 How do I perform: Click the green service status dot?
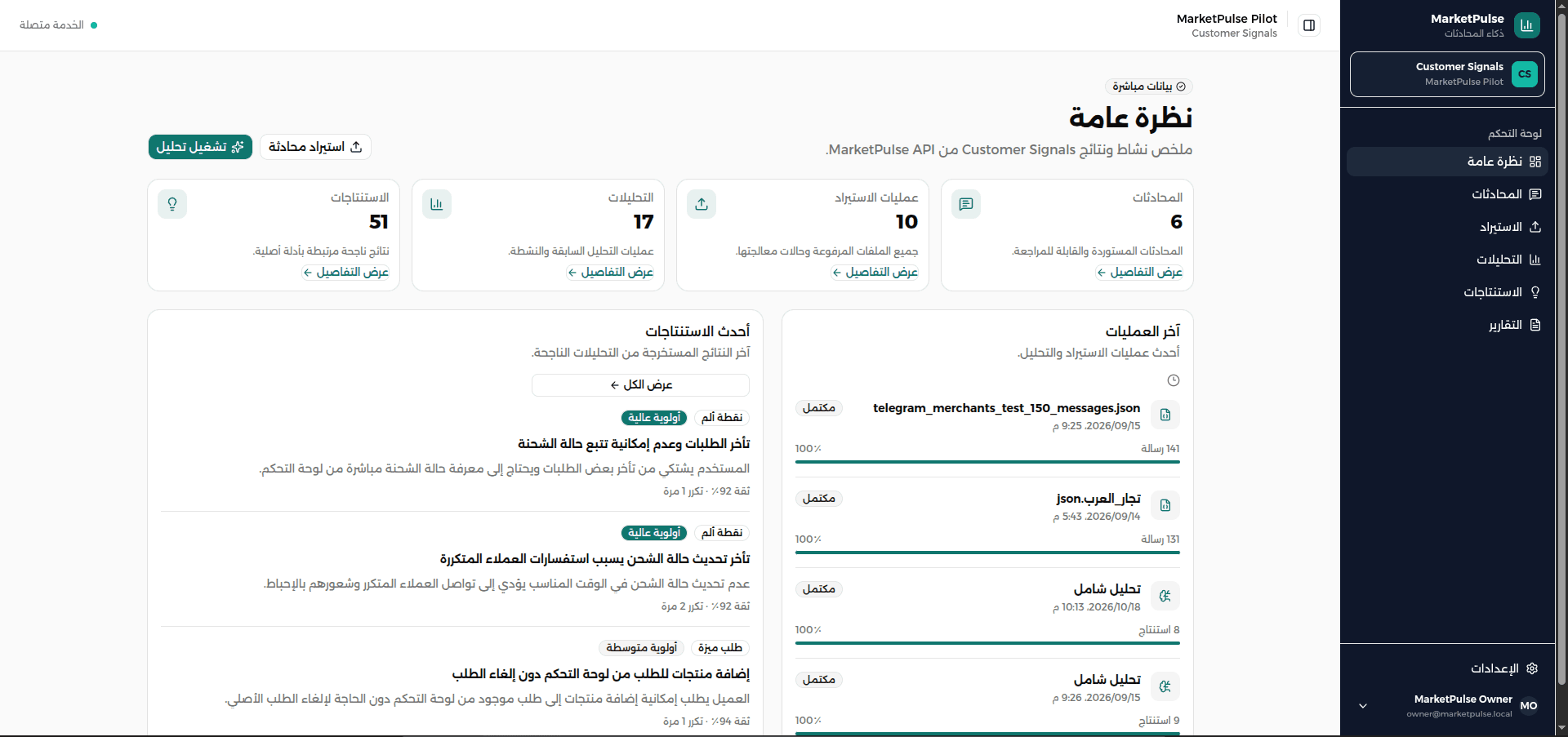94,25
